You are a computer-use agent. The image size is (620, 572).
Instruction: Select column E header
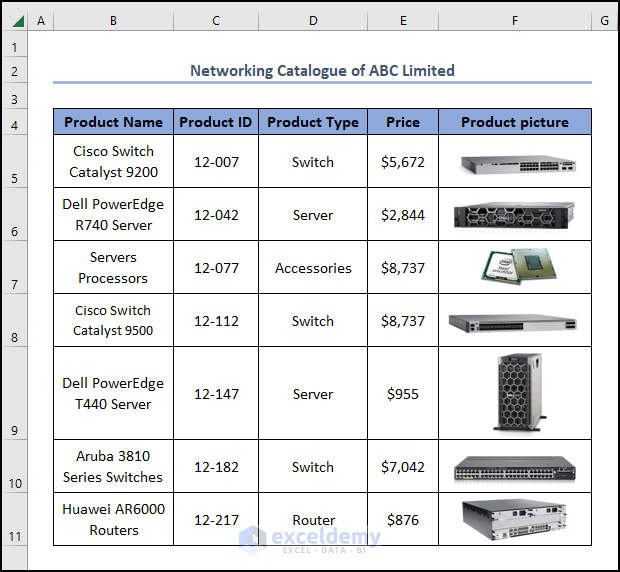tap(403, 21)
